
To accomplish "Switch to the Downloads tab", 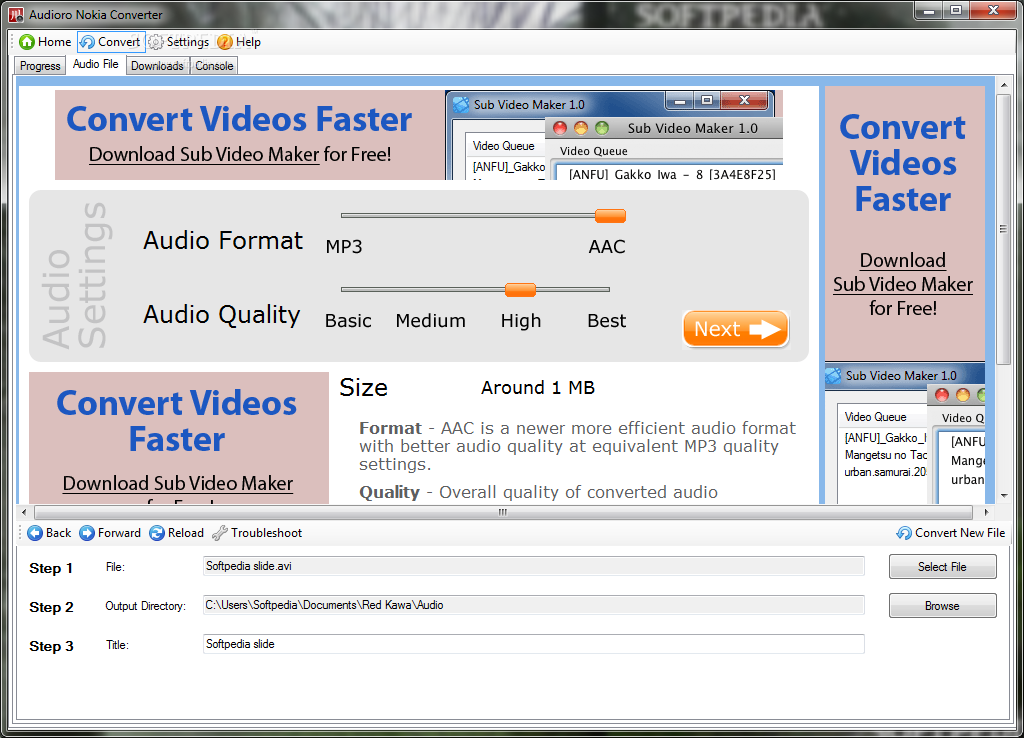I will (x=157, y=66).
